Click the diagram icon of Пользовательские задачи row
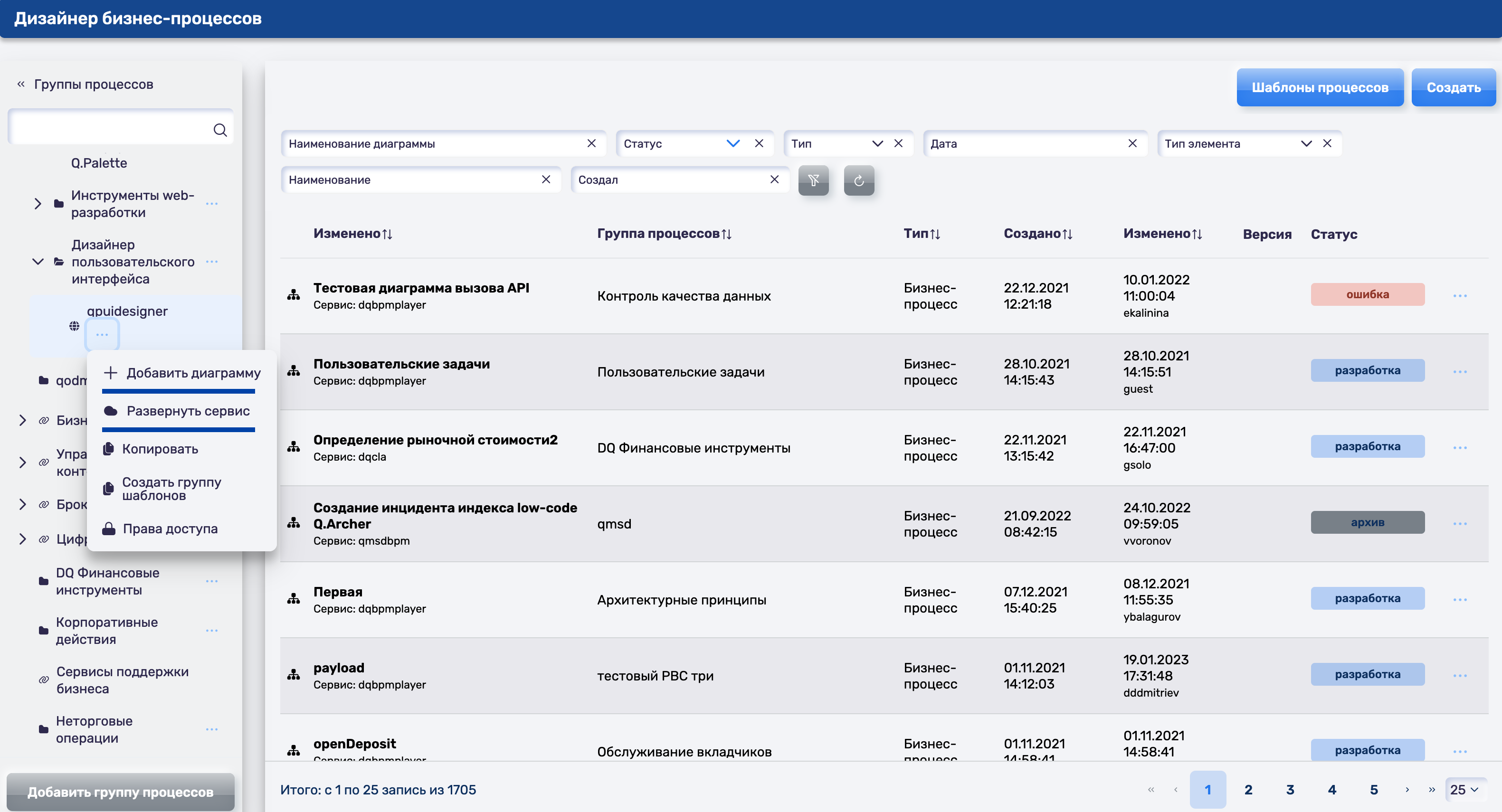 click(293, 371)
